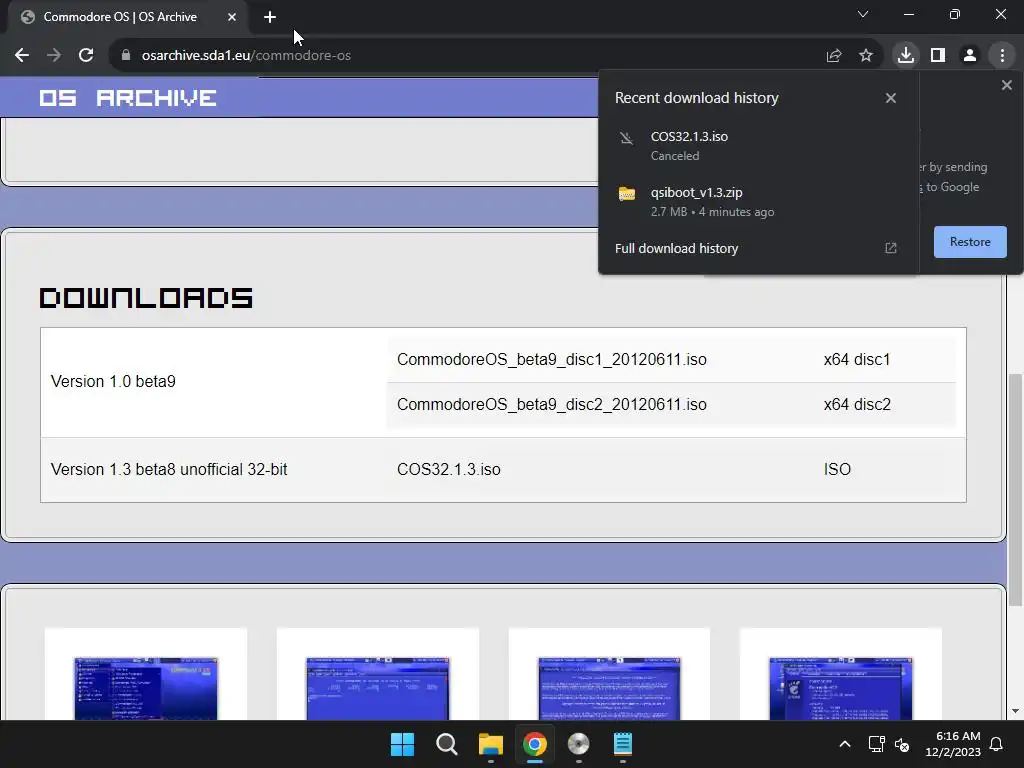This screenshot has width=1024, height=768.
Task: Toggle the Chrome downloads button
Action: [x=906, y=55]
